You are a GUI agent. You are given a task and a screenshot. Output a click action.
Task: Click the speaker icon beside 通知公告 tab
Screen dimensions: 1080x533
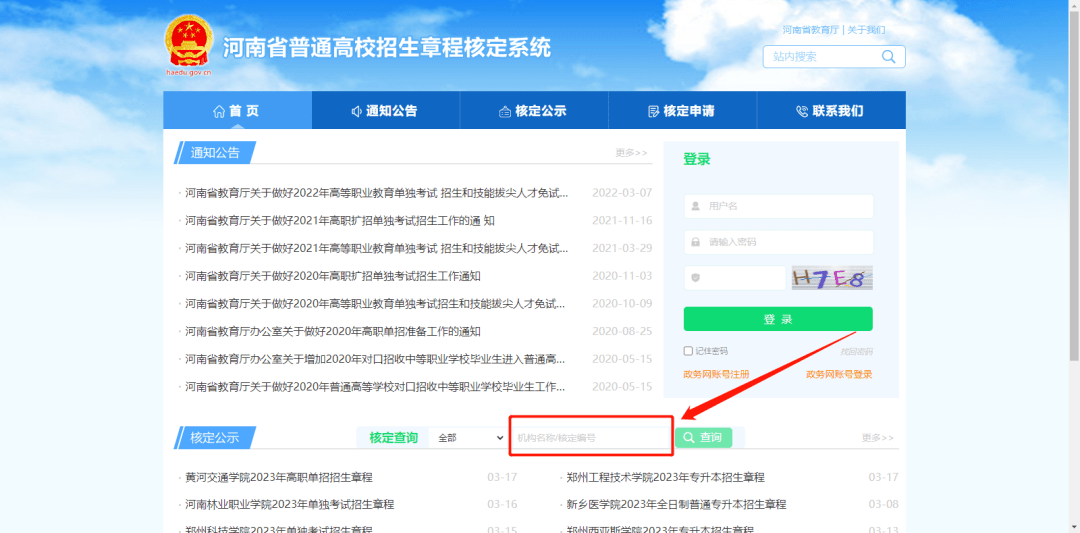pyautogui.click(x=356, y=112)
